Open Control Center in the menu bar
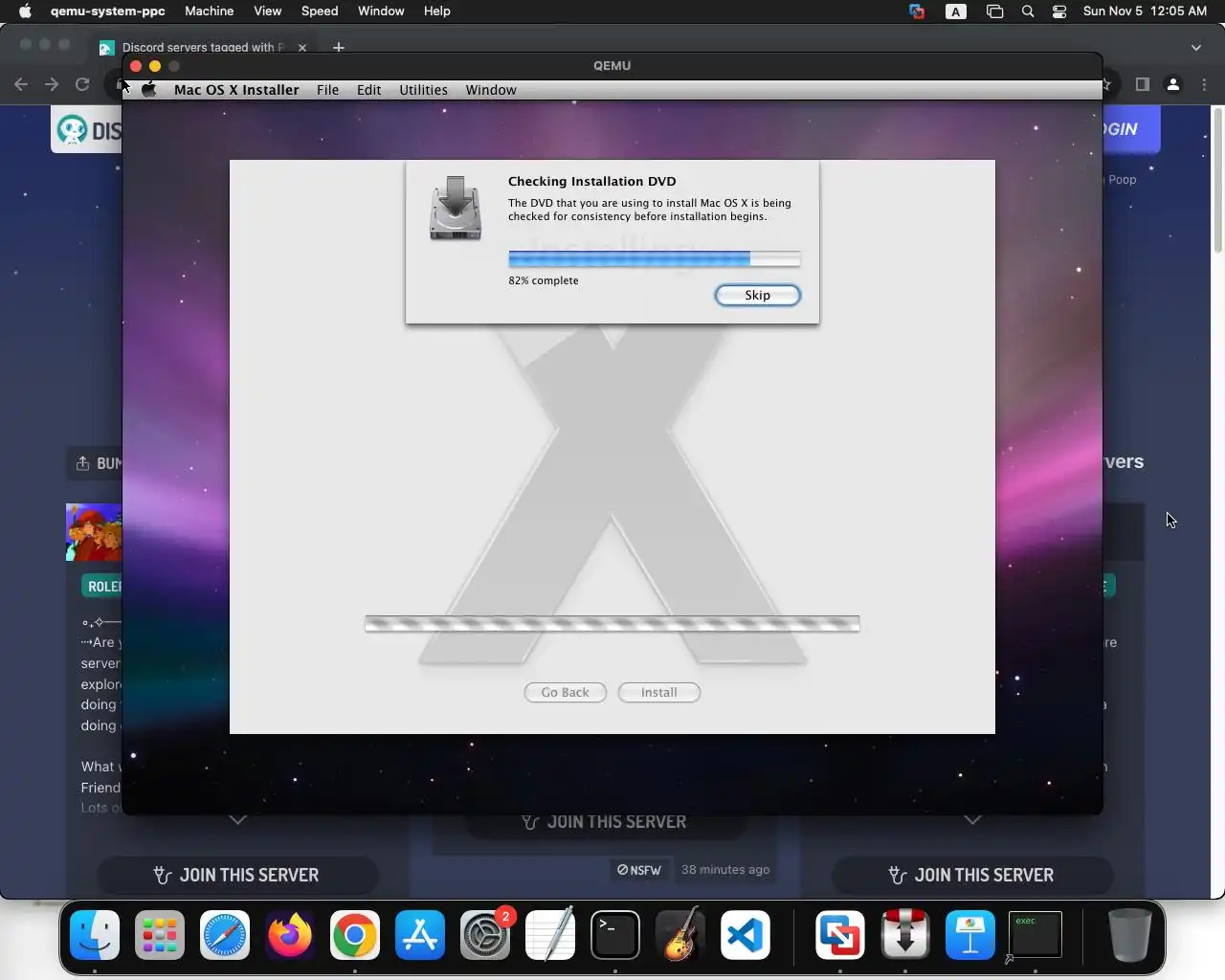The width and height of the screenshot is (1225, 980). pyautogui.click(x=1059, y=11)
